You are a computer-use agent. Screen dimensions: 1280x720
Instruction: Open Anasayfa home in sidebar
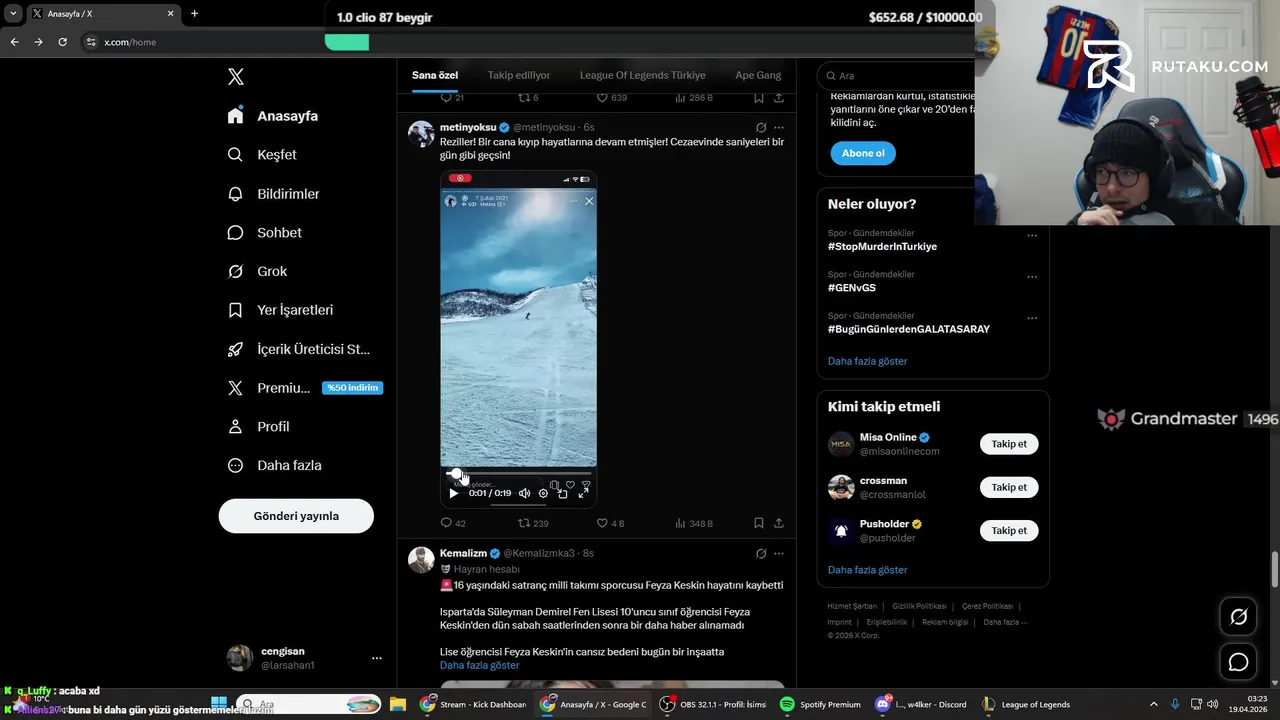pyautogui.click(x=273, y=116)
